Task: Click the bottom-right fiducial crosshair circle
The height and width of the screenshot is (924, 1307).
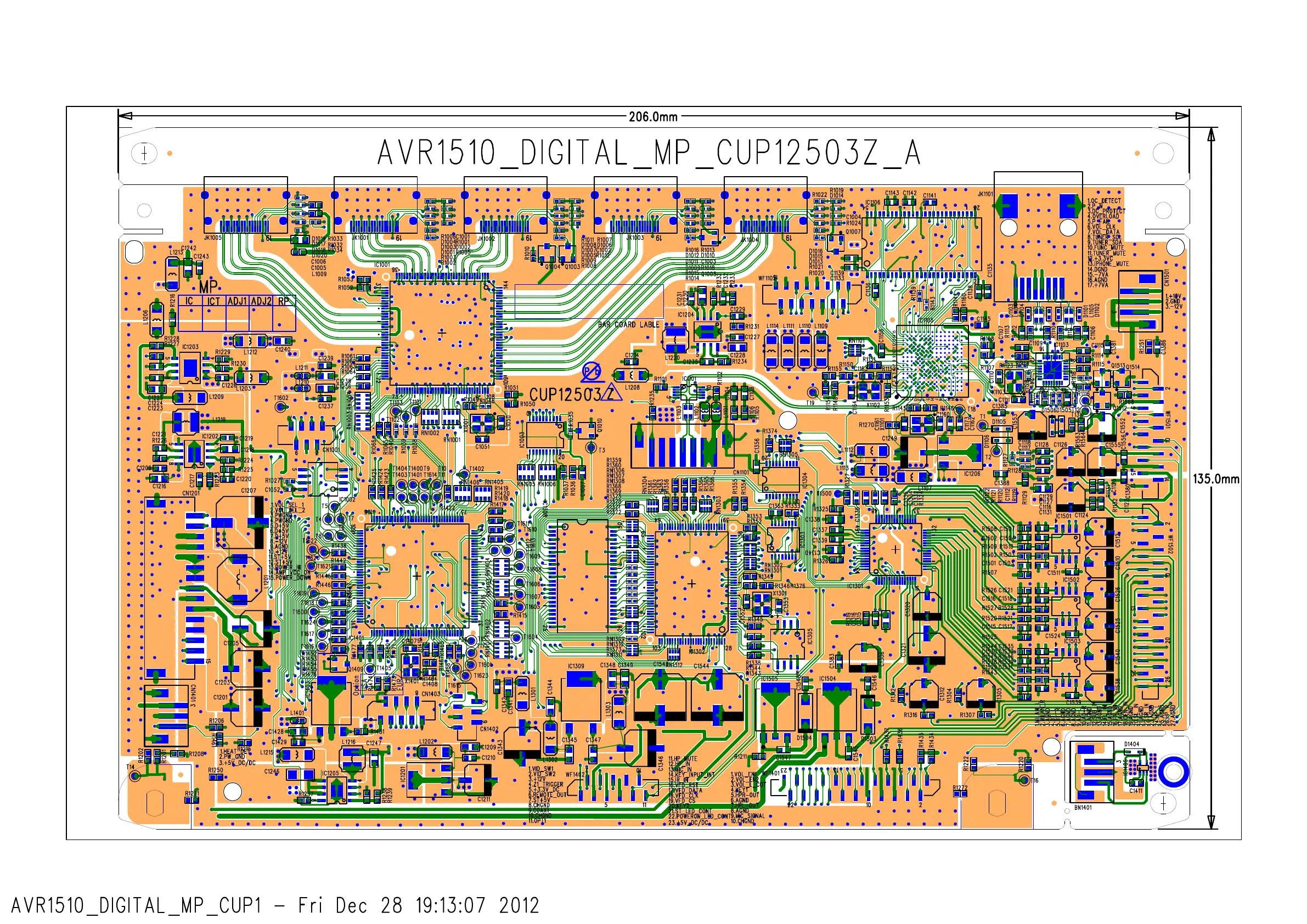Action: point(1163,803)
